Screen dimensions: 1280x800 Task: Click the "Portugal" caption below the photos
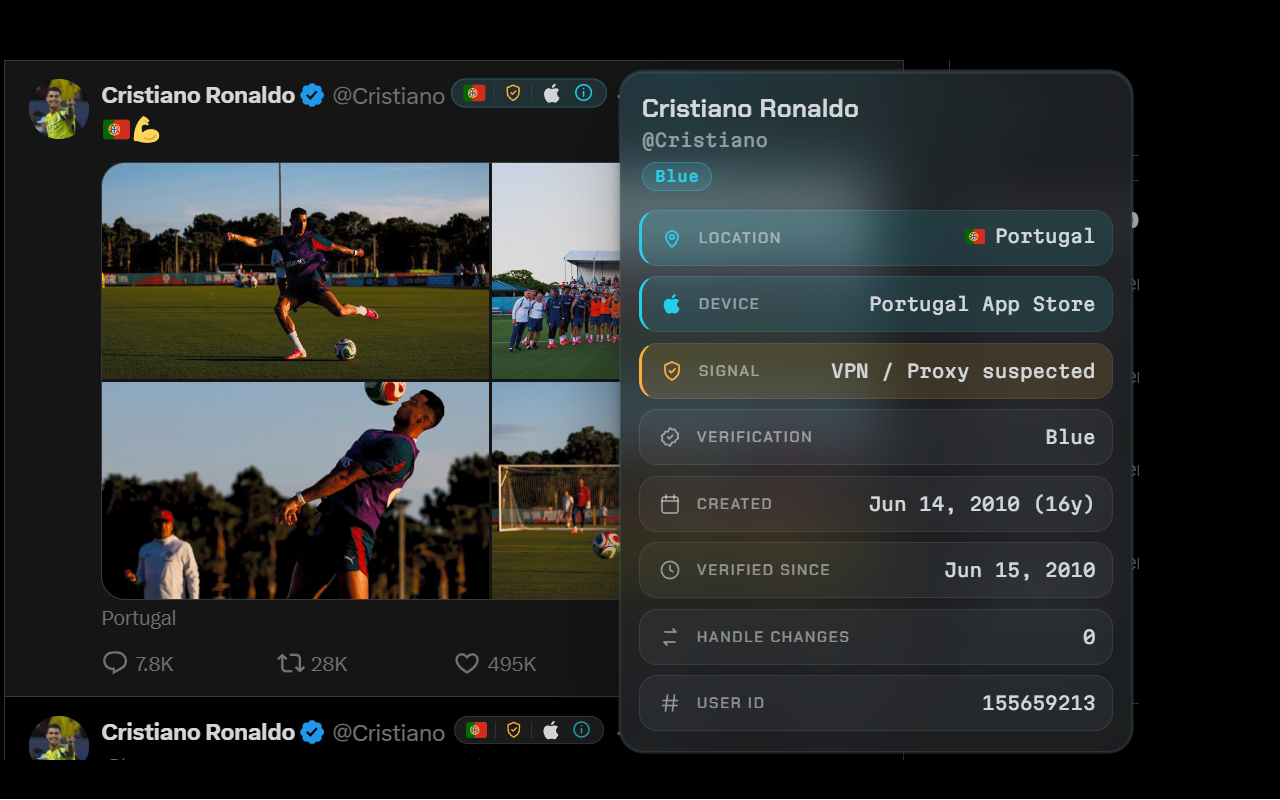139,618
